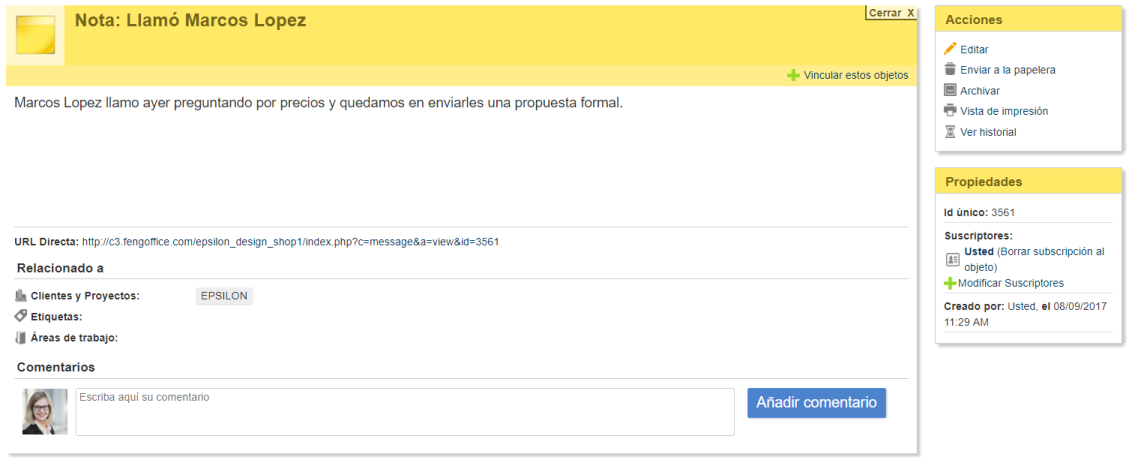
Task: Click the yellow sticky note icon
Action: pyautogui.click(x=35, y=35)
